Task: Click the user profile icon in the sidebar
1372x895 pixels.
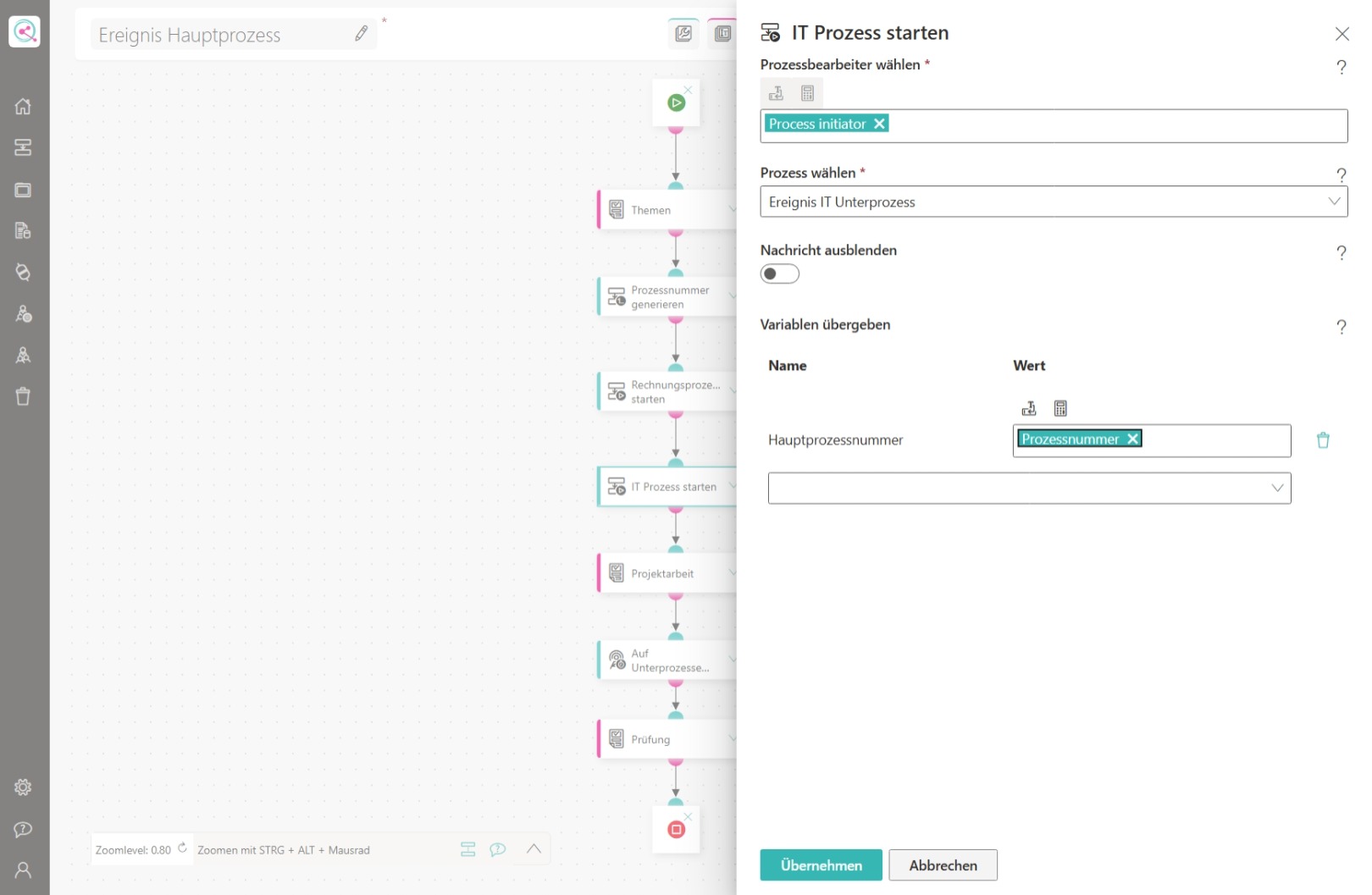Action: (23, 870)
